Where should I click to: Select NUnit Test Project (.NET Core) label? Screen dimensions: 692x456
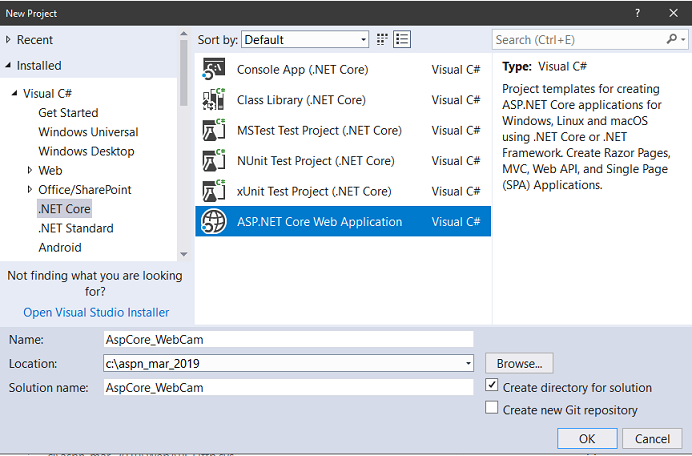(316, 161)
